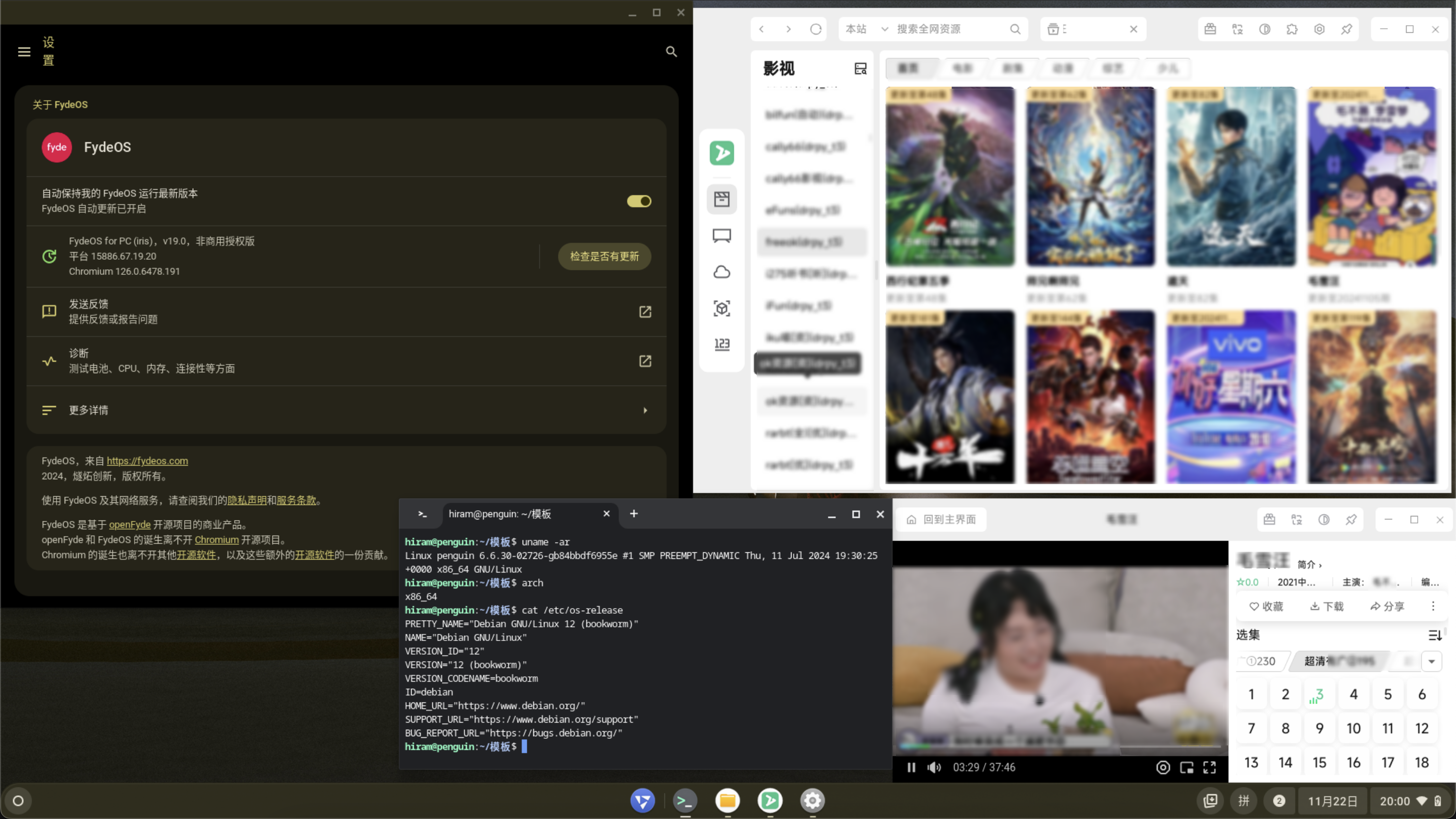Mute the video player volume
Image resolution: width=1456 pixels, height=819 pixels.
coord(934,767)
